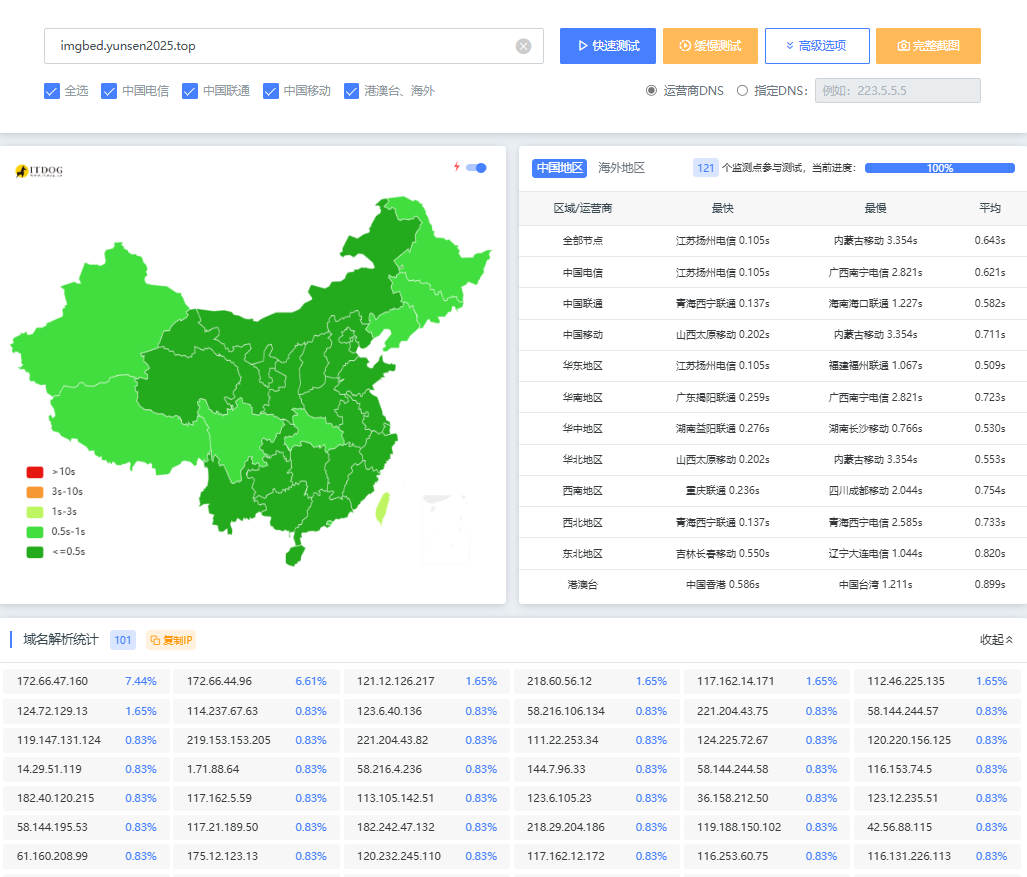Switch to the 海外地区 tab
This screenshot has height=877, width=1027.
pos(621,168)
